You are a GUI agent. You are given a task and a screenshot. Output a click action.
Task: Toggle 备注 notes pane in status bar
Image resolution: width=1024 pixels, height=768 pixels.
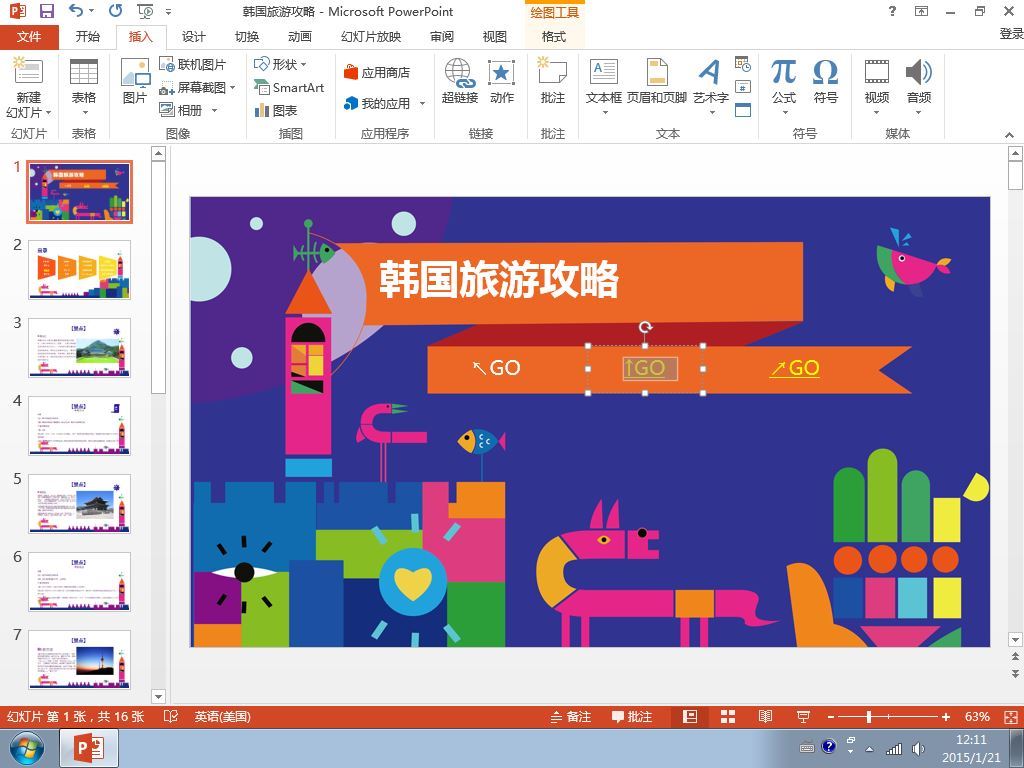570,717
